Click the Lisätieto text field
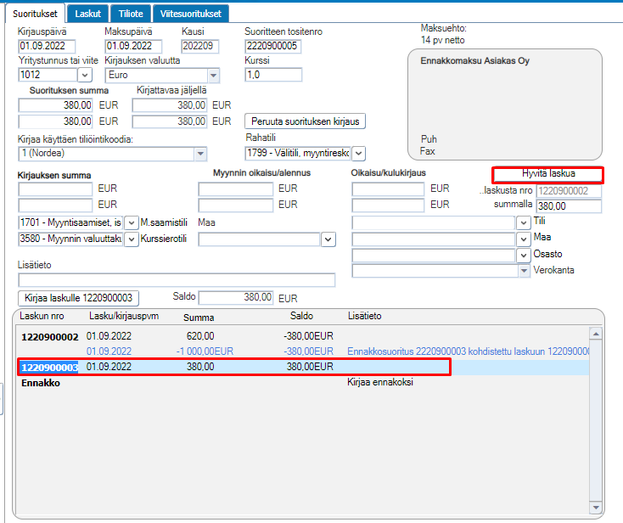 point(177,280)
